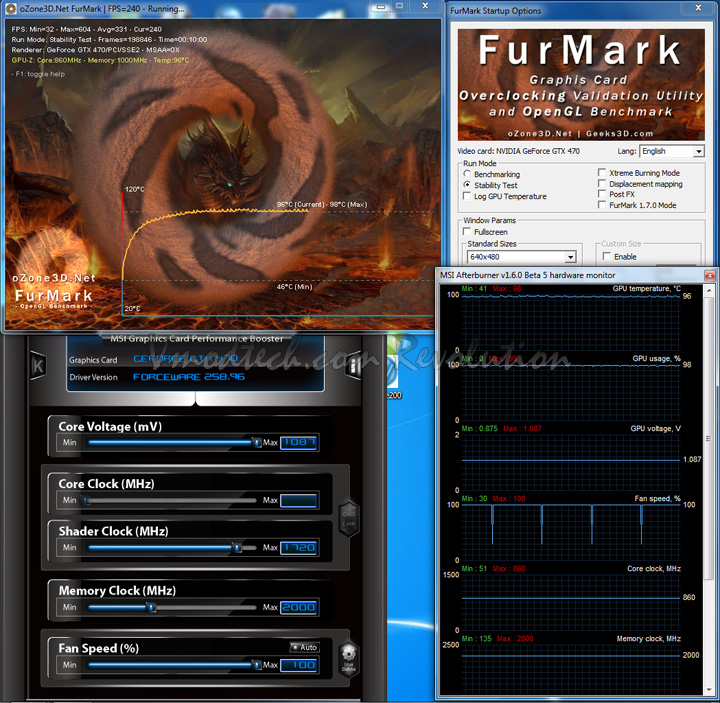Click the Memory Clock slider handle
This screenshot has height=703, width=720.
pos(151,607)
